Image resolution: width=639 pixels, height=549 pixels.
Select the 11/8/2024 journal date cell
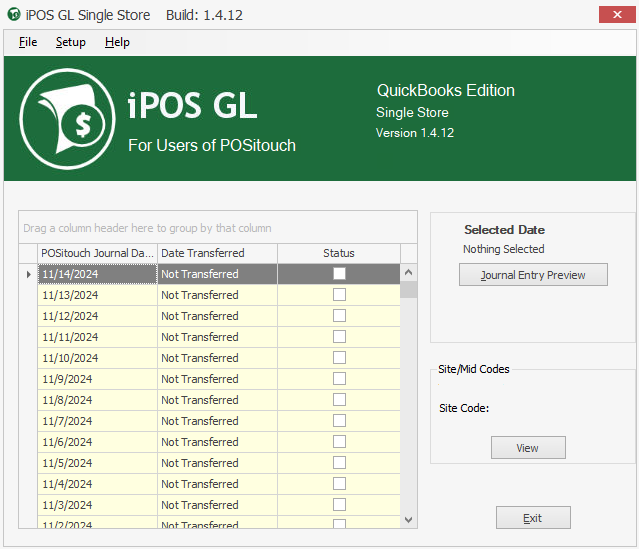point(97,400)
